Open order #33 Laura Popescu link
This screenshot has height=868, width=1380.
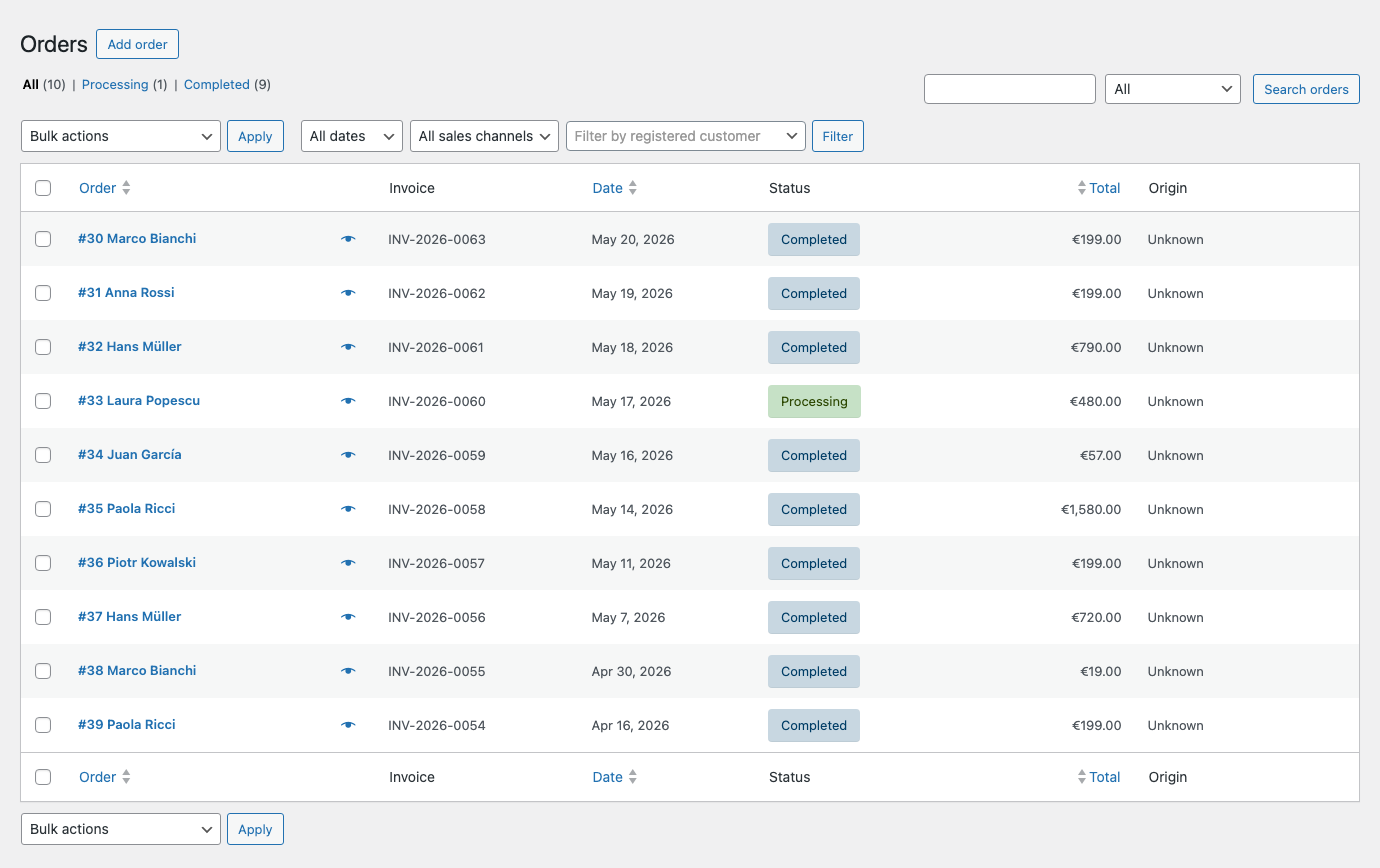coord(139,400)
